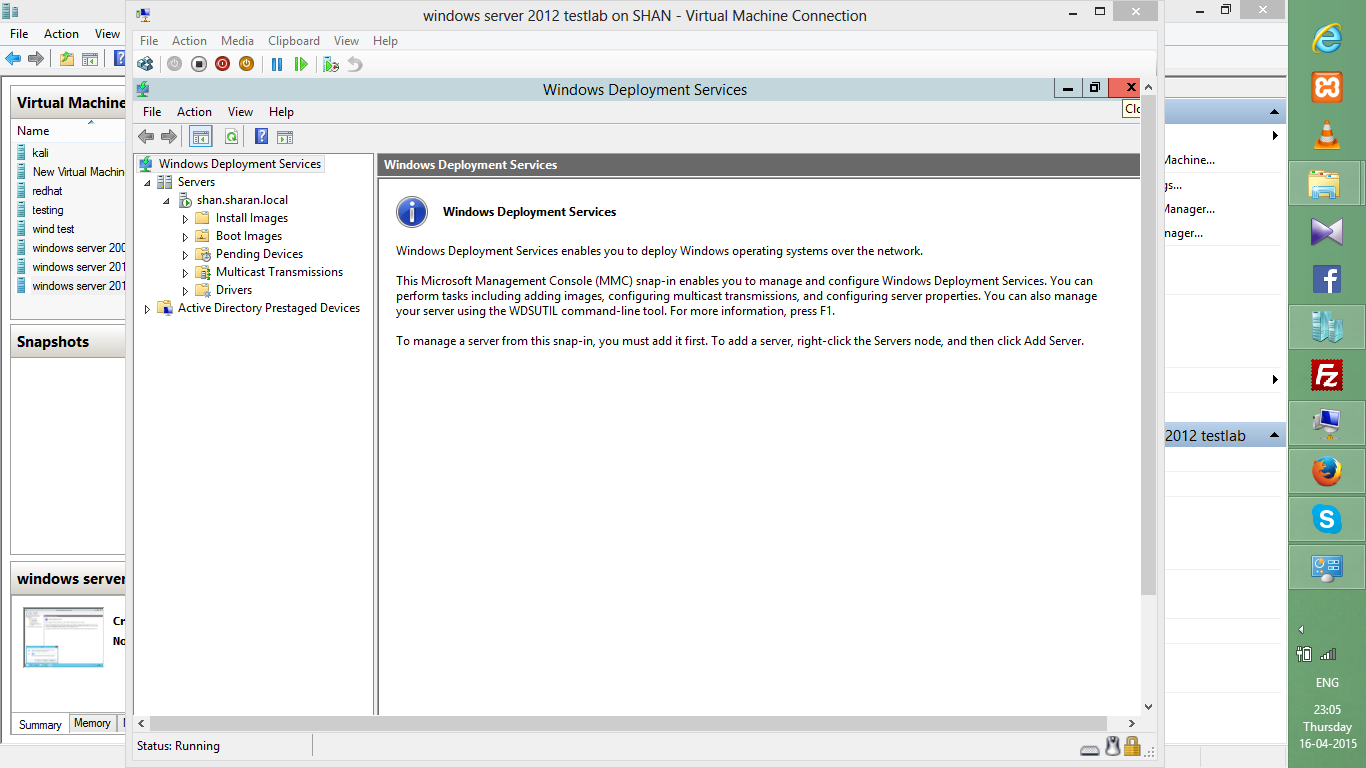Switch to the Summary tab in Hyper-V Manager
The width and height of the screenshot is (1366, 768).
click(x=40, y=725)
